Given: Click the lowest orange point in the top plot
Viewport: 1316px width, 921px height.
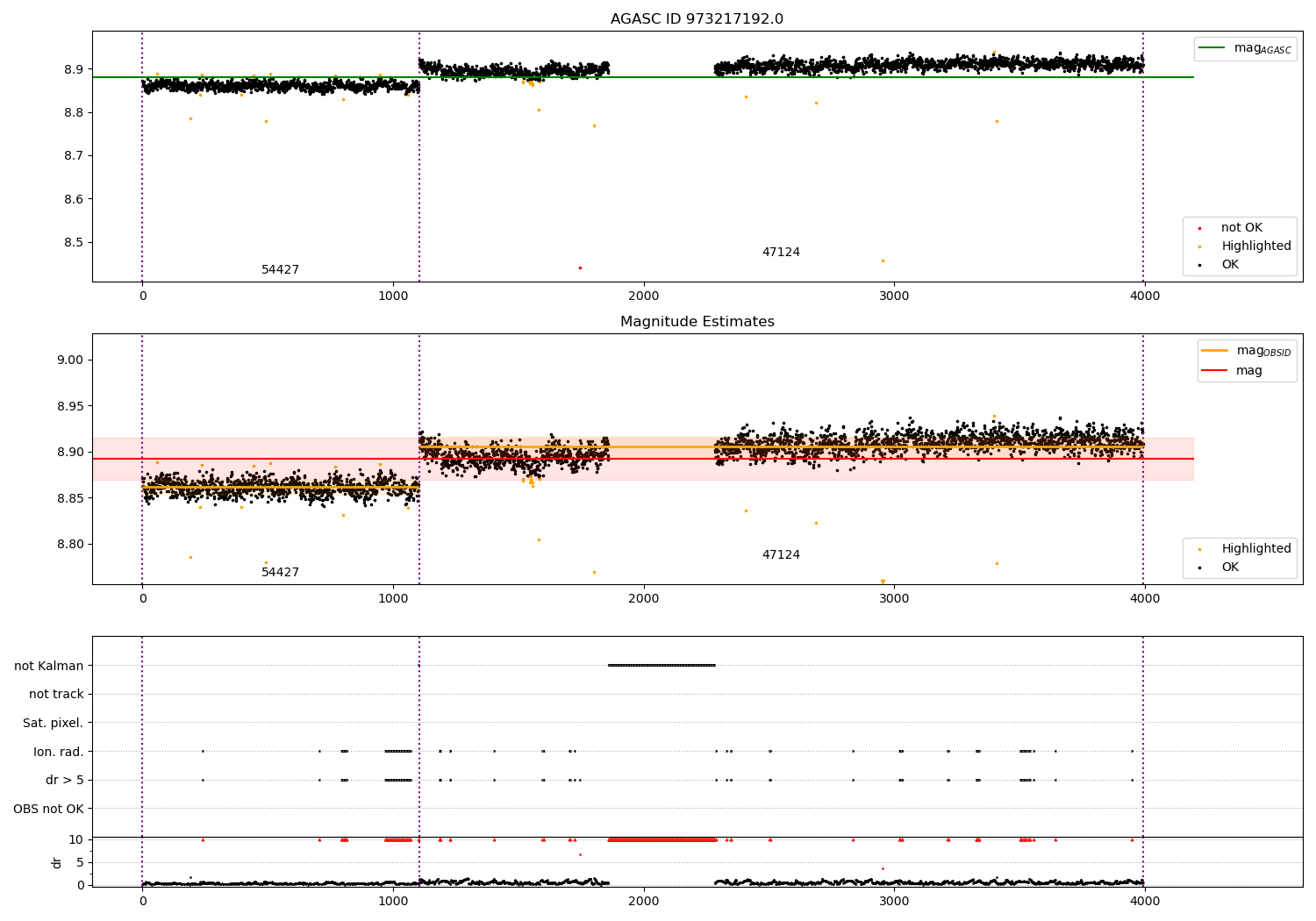Looking at the screenshot, I should click(x=883, y=261).
